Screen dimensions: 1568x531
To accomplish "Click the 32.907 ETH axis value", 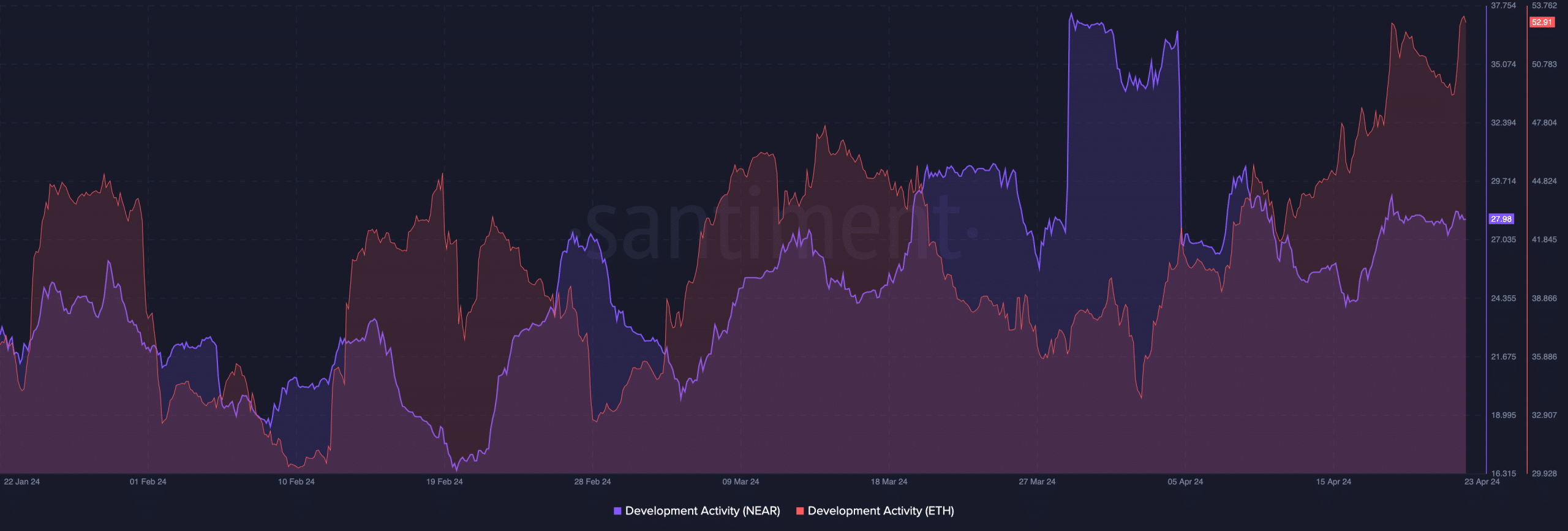I will [x=1544, y=415].
